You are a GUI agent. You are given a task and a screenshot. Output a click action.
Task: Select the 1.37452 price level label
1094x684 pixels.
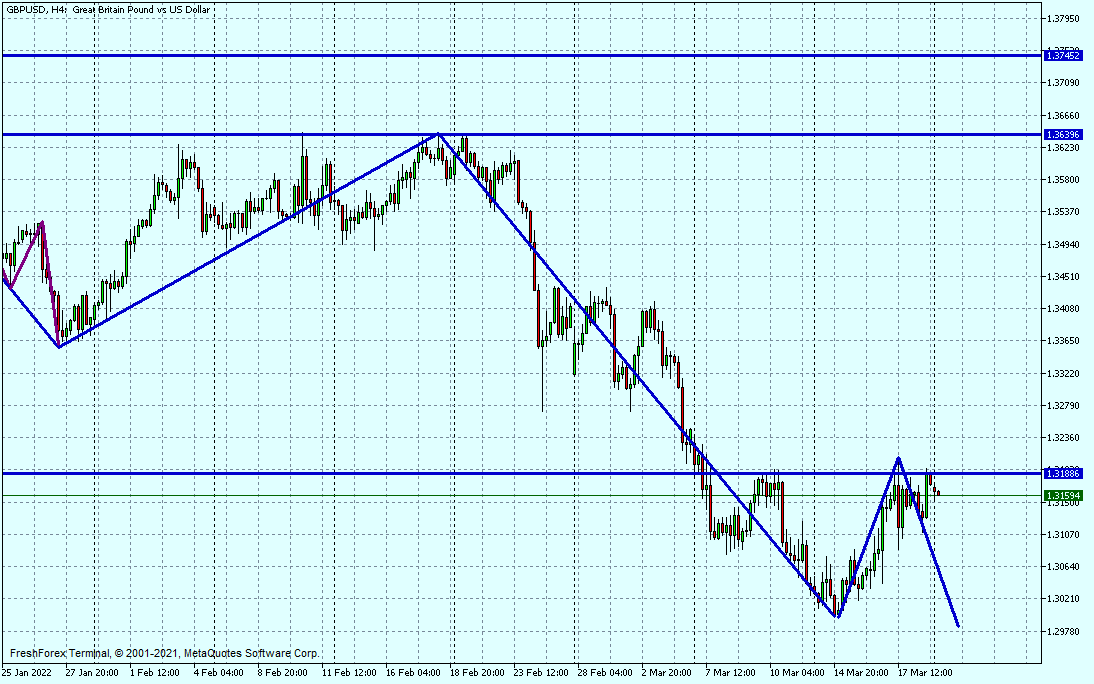[1063, 55]
